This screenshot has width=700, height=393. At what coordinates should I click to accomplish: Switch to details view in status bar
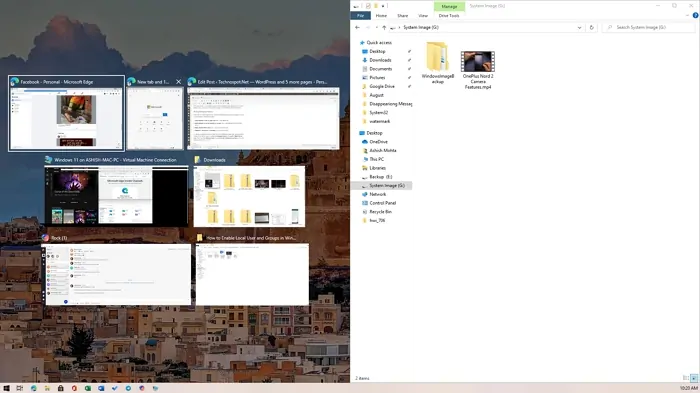(x=686, y=378)
